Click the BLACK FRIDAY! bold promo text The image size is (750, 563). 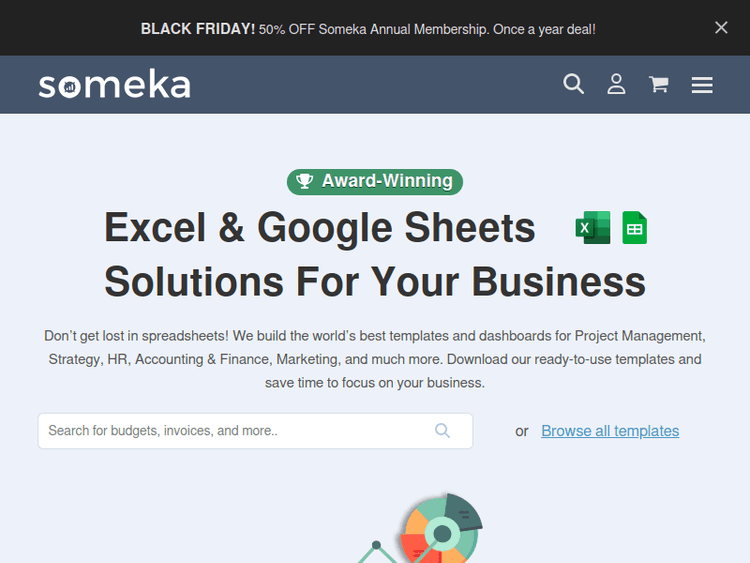pyautogui.click(x=198, y=29)
